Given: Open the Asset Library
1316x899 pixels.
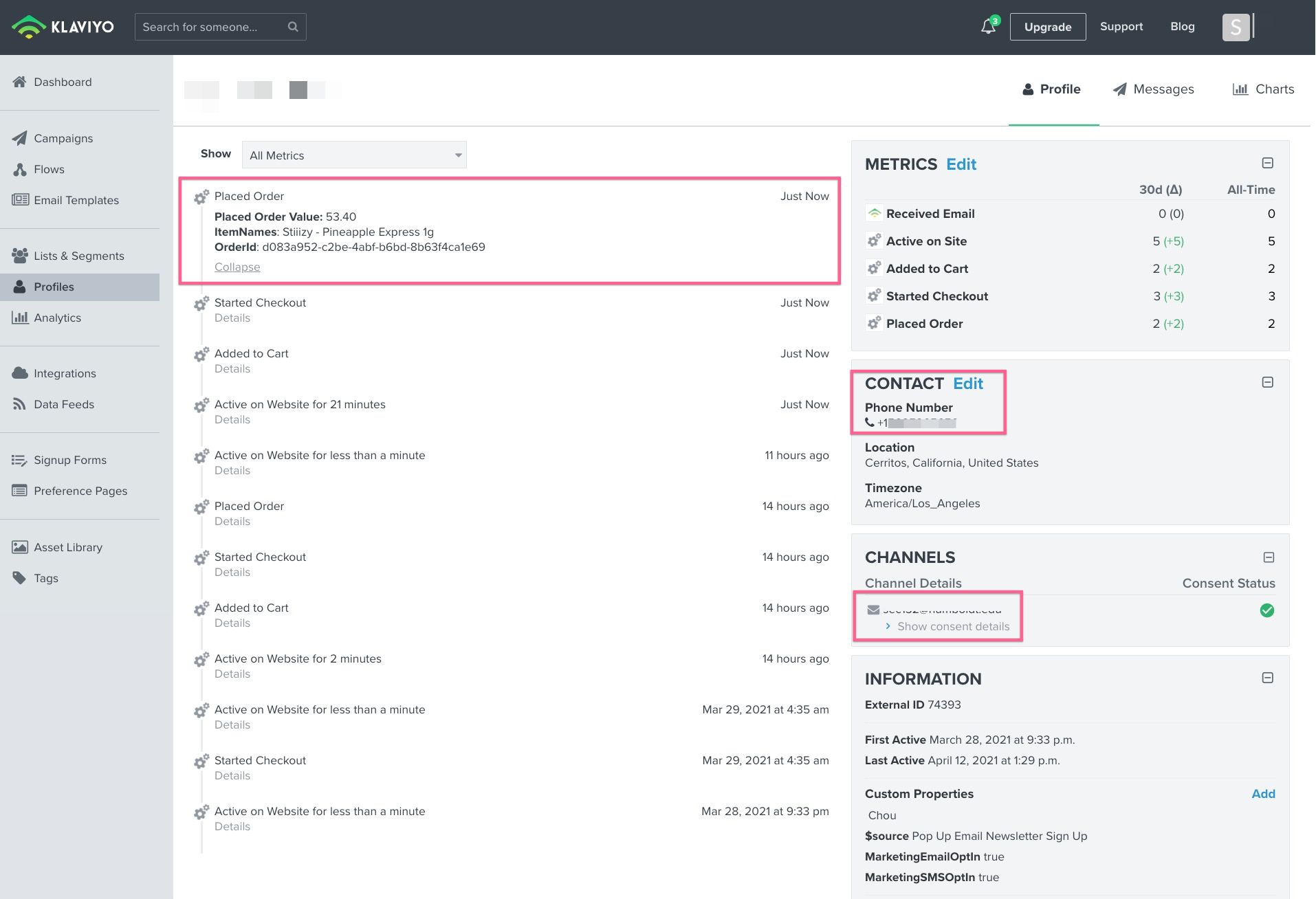Looking at the screenshot, I should pos(67,547).
